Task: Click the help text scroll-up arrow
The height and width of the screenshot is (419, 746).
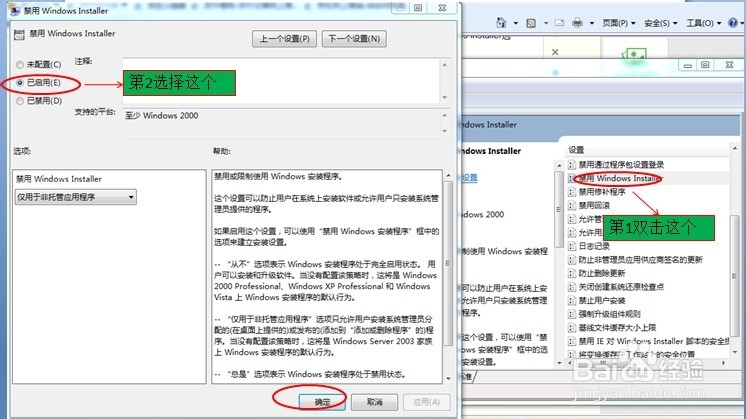Action: click(448, 175)
